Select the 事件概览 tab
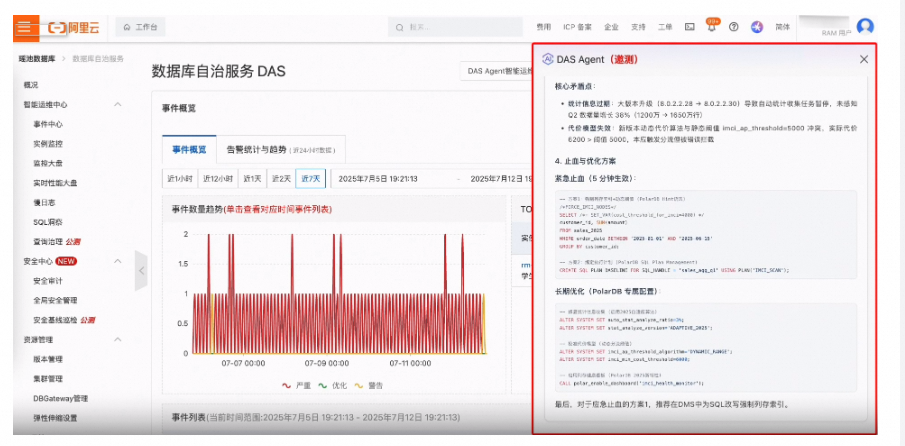Viewport: 905px width, 446px height. click(x=189, y=149)
